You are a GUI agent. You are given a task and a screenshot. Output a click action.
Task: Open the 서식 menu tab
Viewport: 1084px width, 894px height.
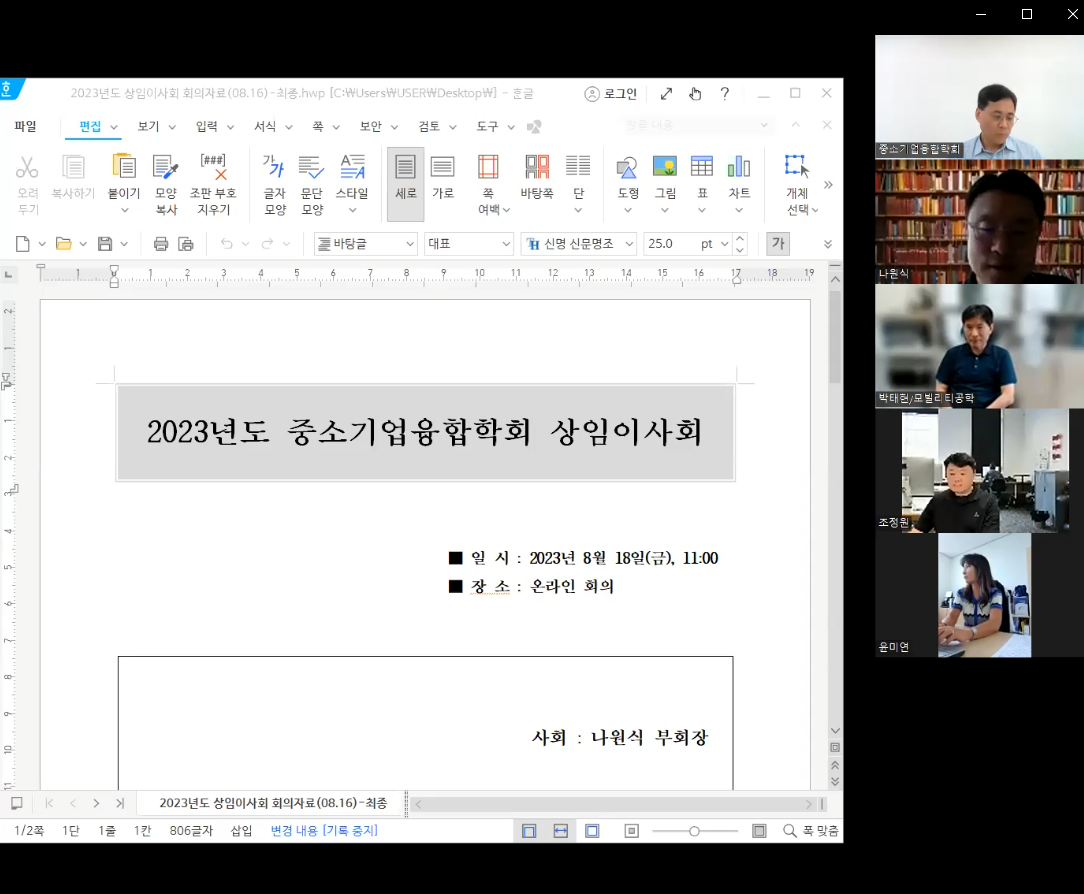click(x=265, y=126)
